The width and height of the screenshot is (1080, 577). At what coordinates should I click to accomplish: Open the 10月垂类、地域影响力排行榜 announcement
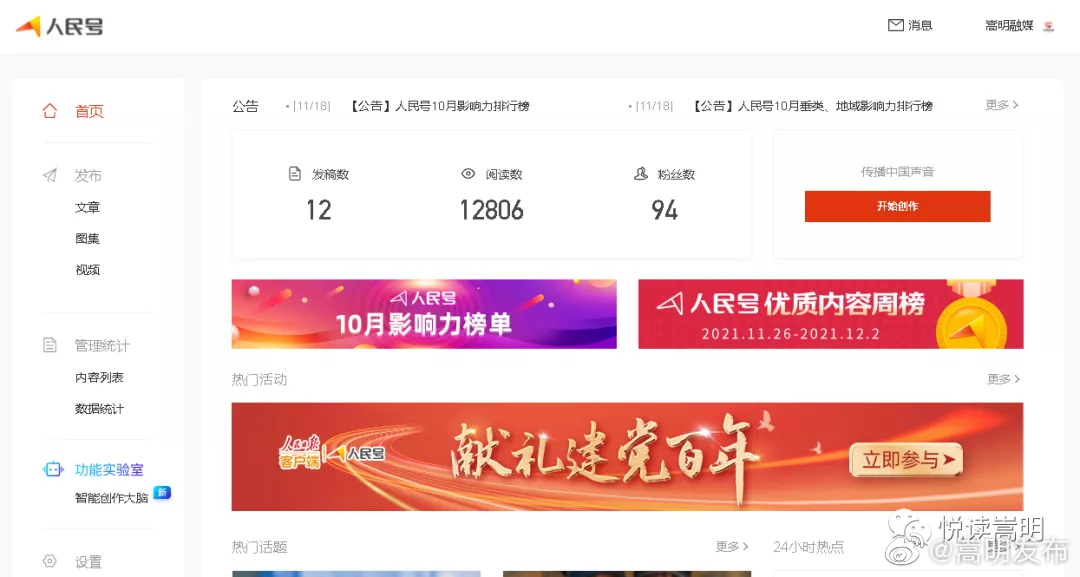(x=813, y=106)
